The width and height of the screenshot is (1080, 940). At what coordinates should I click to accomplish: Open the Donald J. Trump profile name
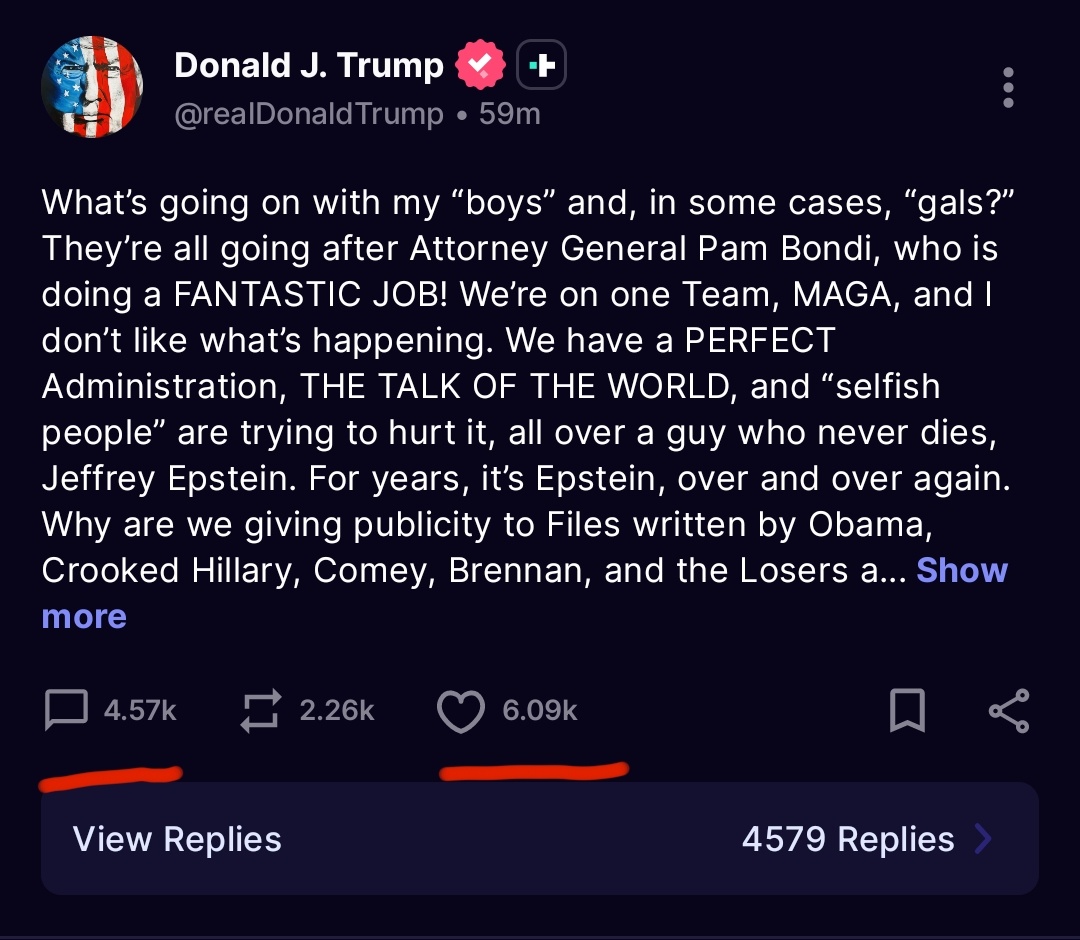(x=309, y=65)
